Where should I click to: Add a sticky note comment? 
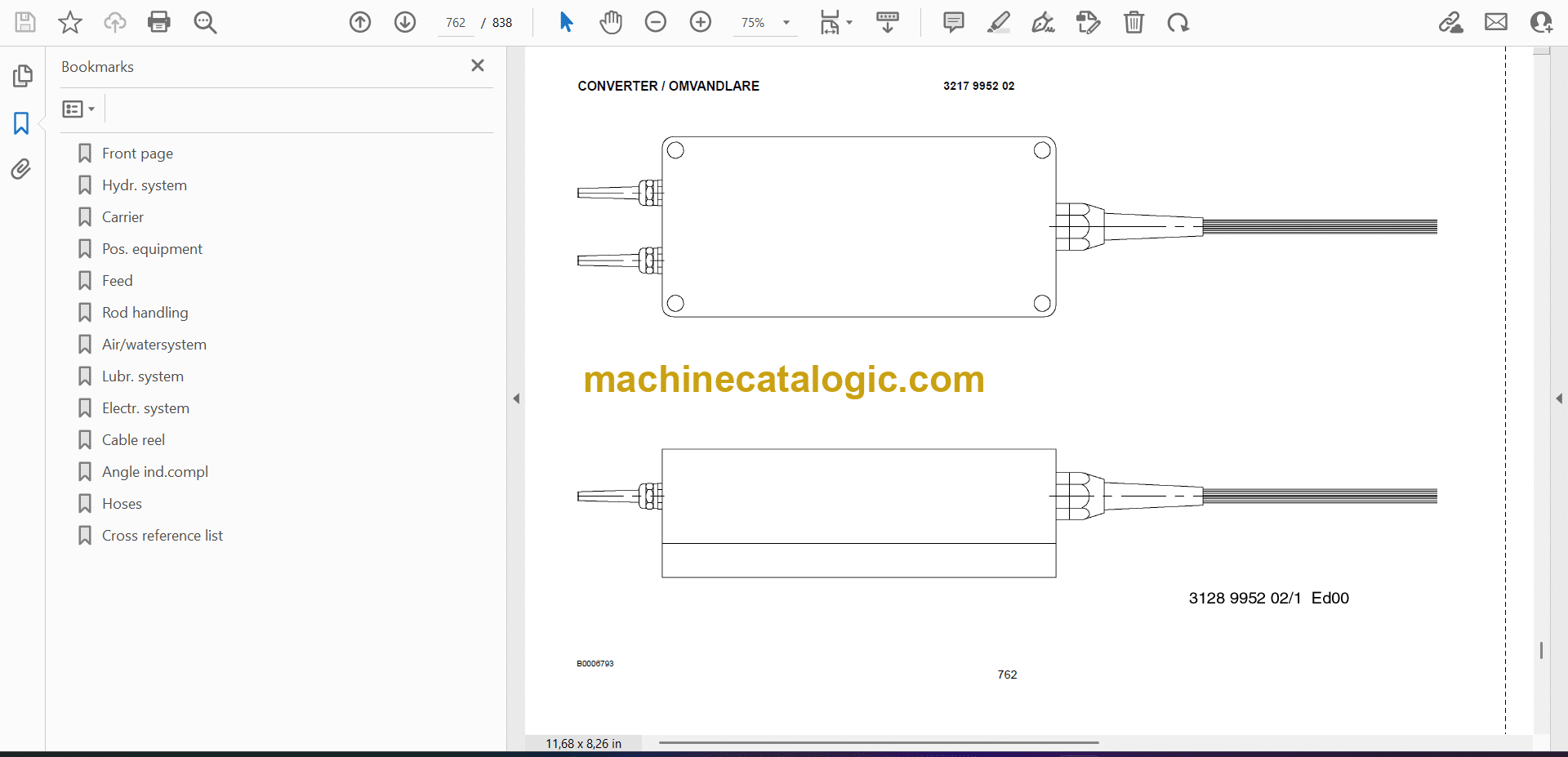point(953,22)
